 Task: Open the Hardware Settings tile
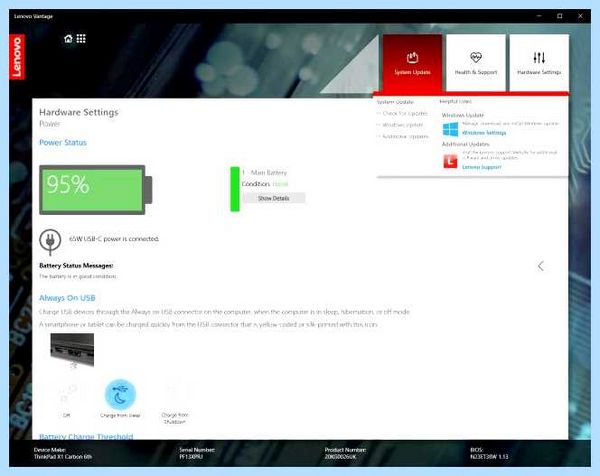click(539, 63)
